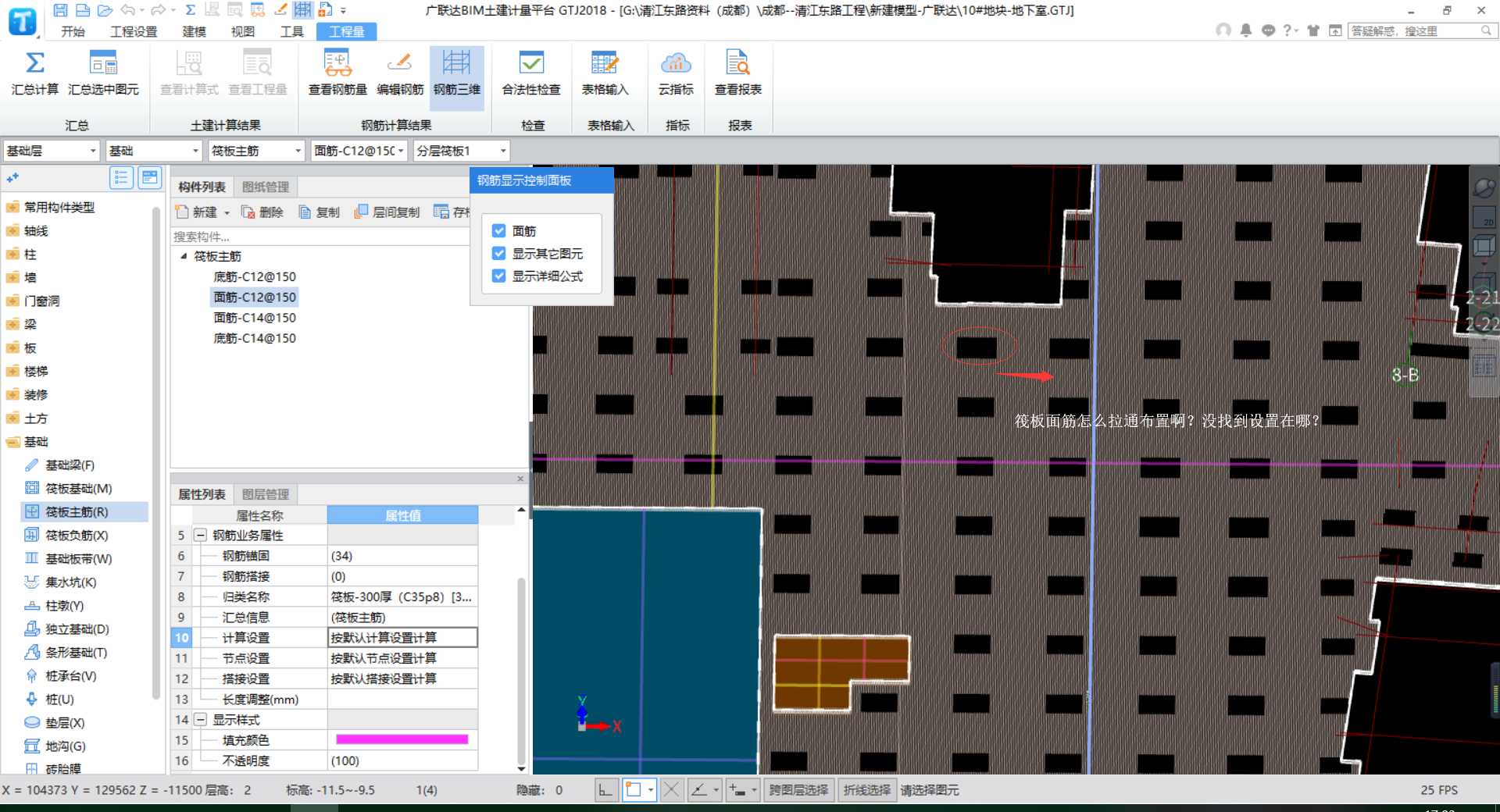Screen dimensions: 1500x812
Task: Click 层间复制 button
Action: click(x=387, y=212)
